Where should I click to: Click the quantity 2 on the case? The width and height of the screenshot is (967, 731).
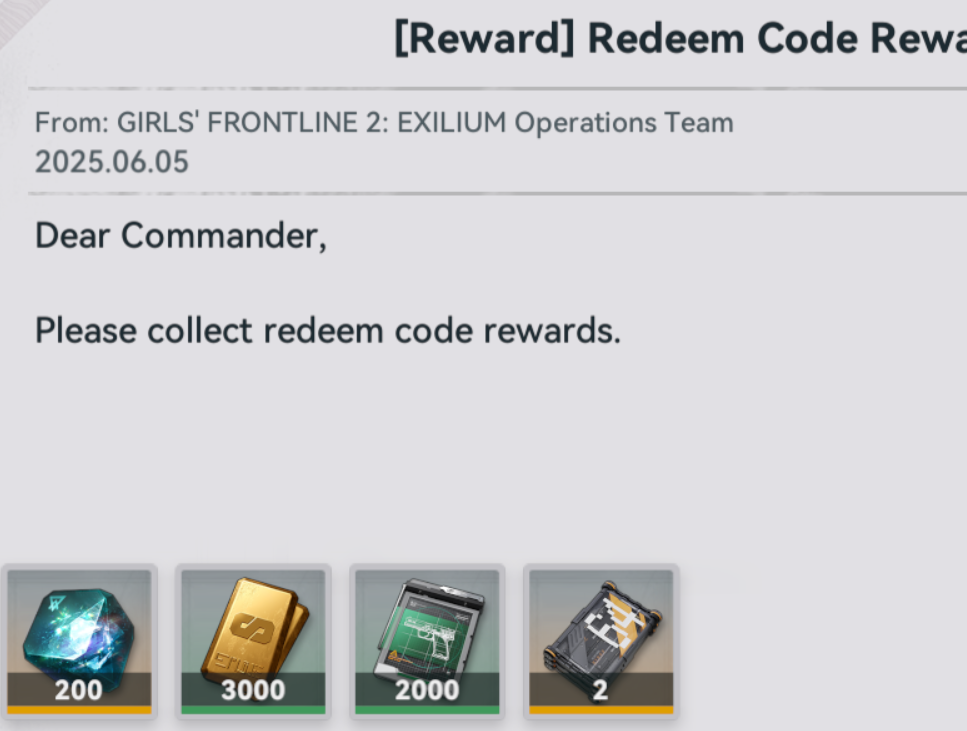pos(600,690)
